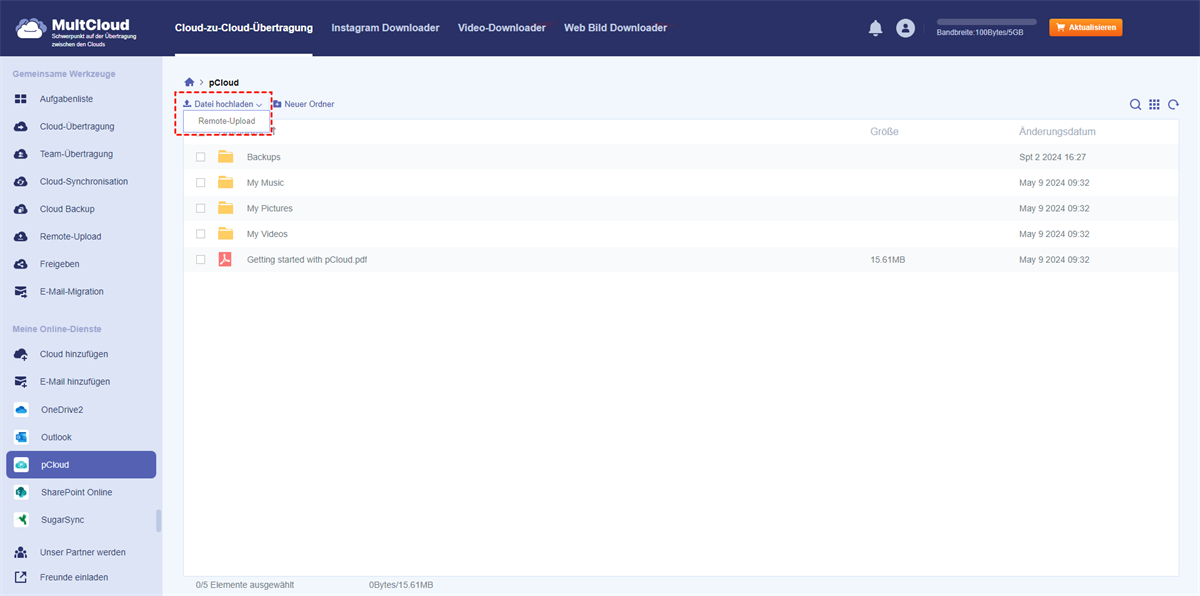Click the Team-Übertragung sidebar icon
Screen dimensions: 1200x596
[20, 154]
